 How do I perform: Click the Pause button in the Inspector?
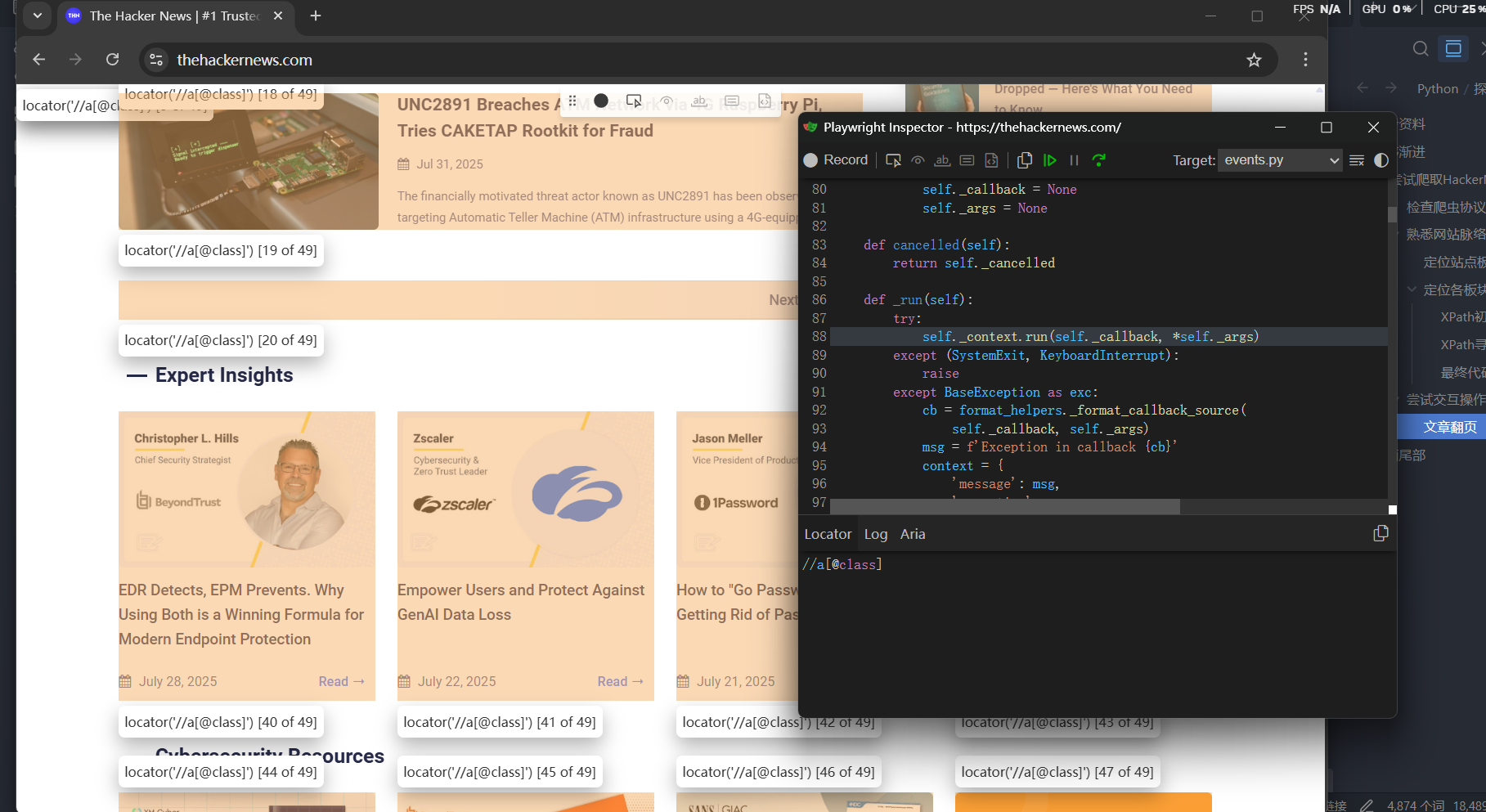(x=1075, y=160)
